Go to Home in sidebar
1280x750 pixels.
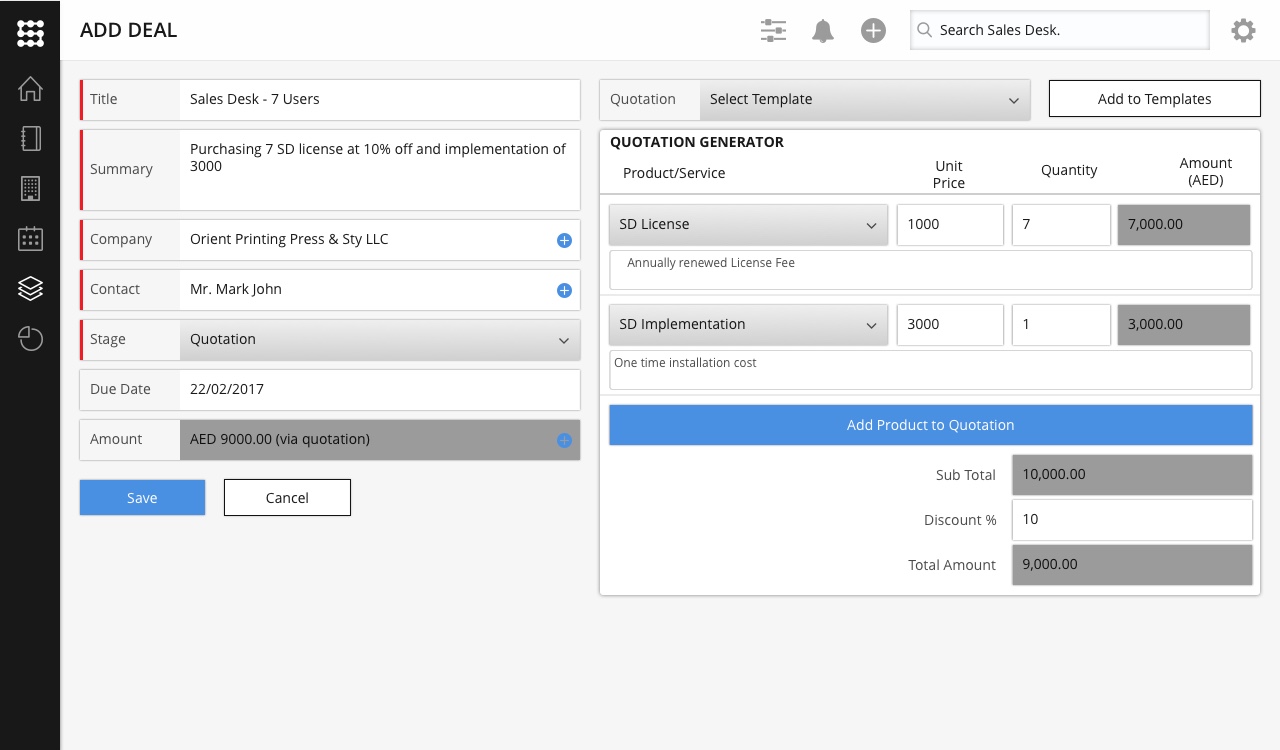tap(30, 88)
